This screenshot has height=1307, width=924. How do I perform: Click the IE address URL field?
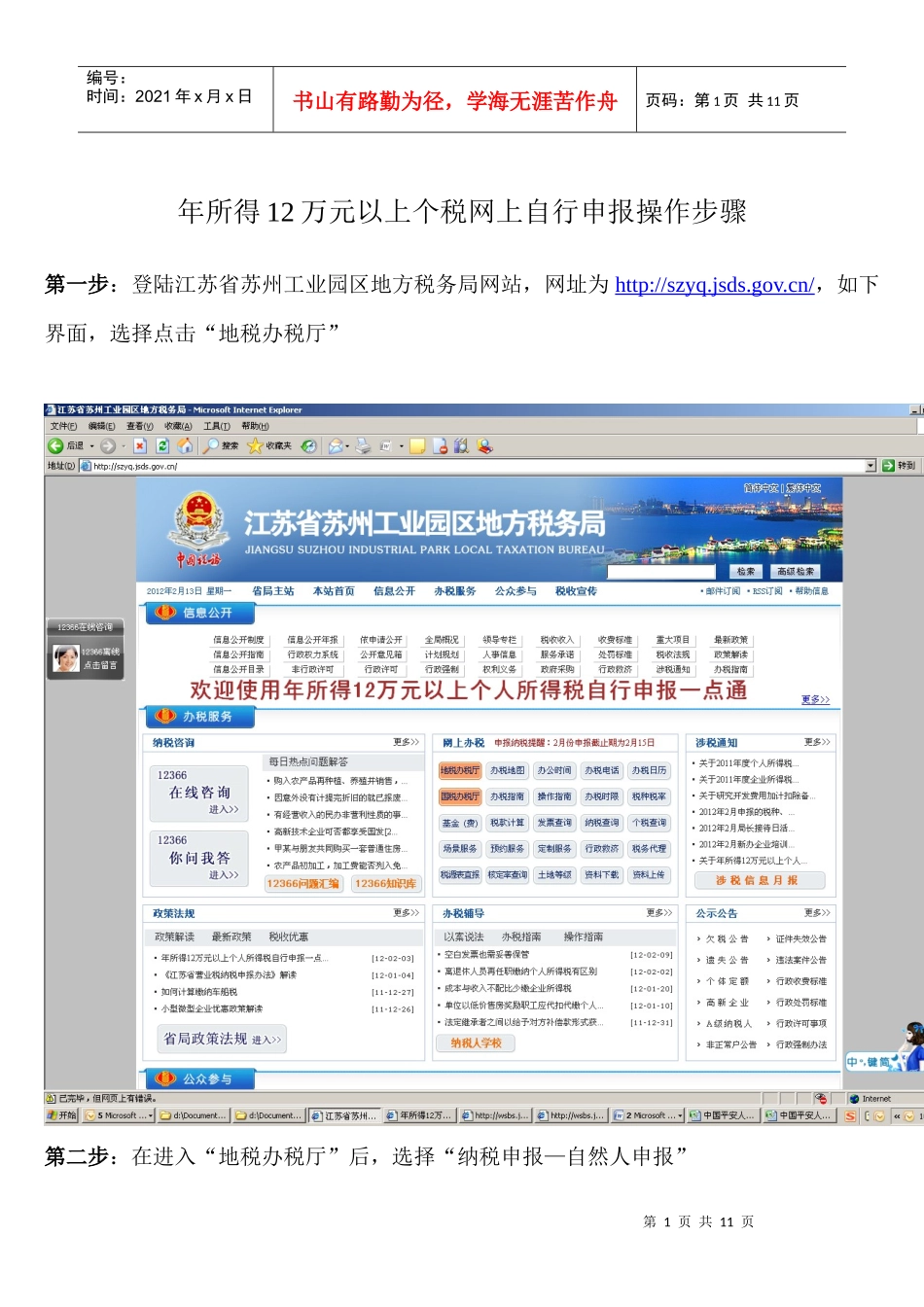(477, 466)
